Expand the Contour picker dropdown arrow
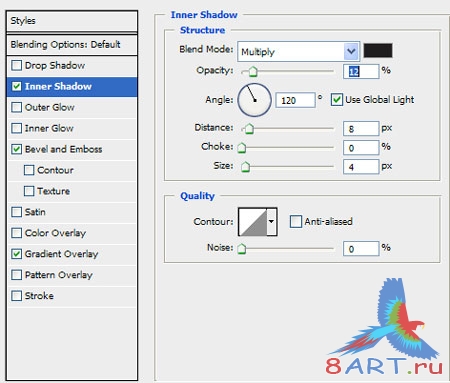This screenshot has height=383, width=450. [x=272, y=222]
